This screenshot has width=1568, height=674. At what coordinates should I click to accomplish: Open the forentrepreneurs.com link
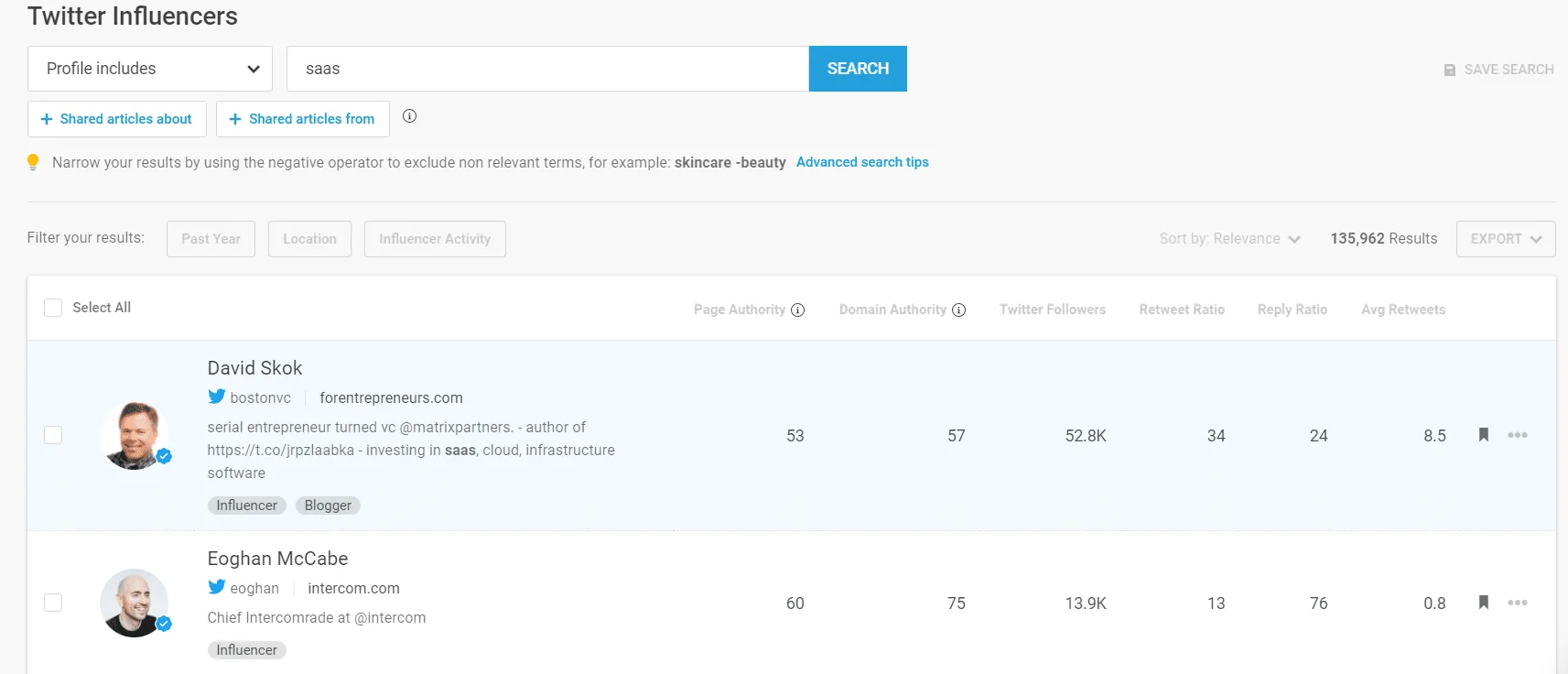pyautogui.click(x=391, y=397)
